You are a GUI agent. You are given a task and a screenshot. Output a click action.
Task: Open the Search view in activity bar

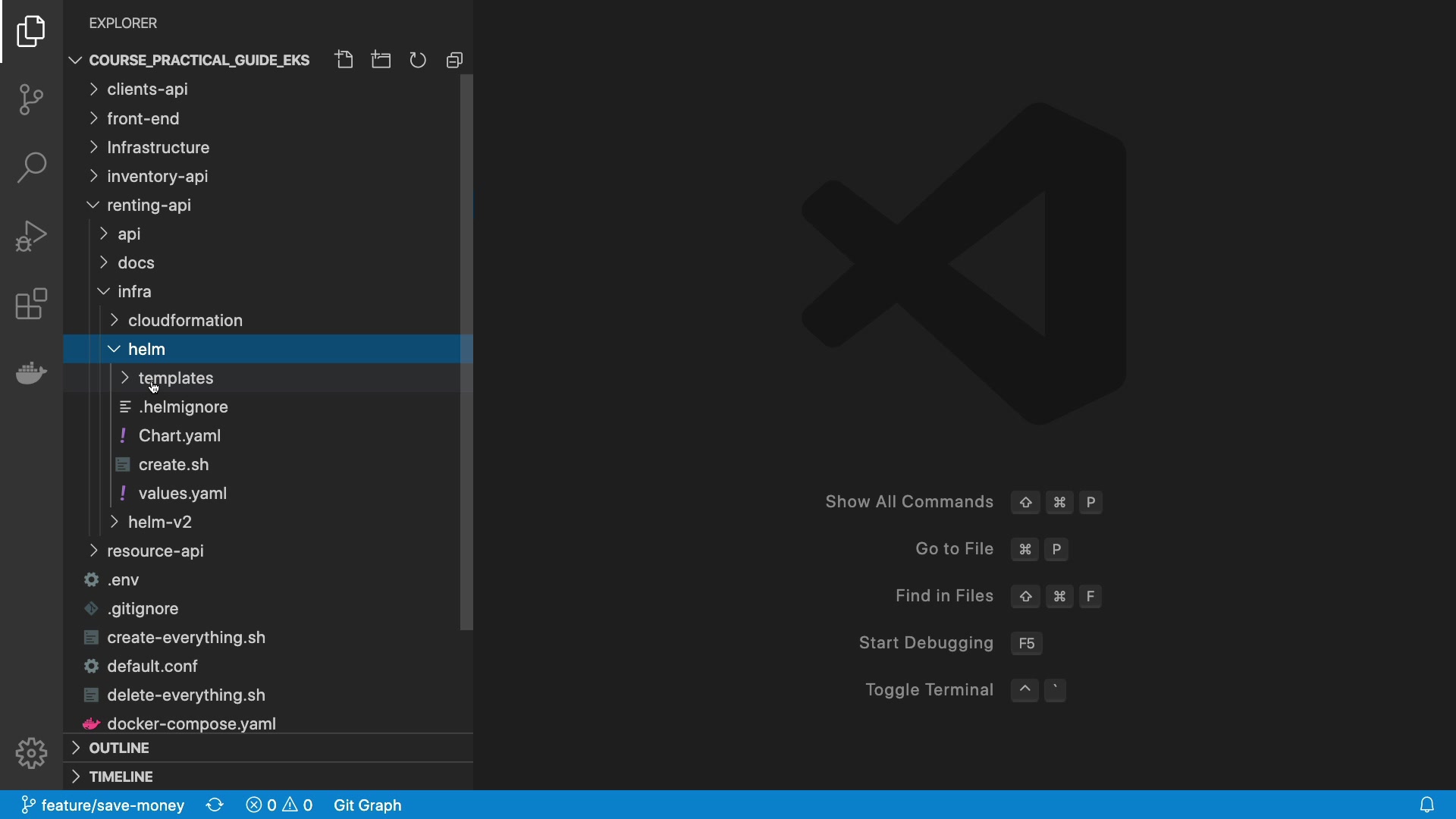coord(31,168)
